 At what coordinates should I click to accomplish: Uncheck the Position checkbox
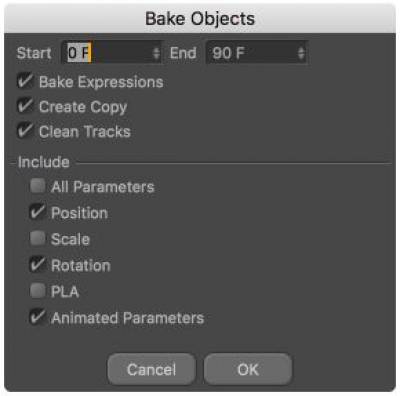coord(37,212)
